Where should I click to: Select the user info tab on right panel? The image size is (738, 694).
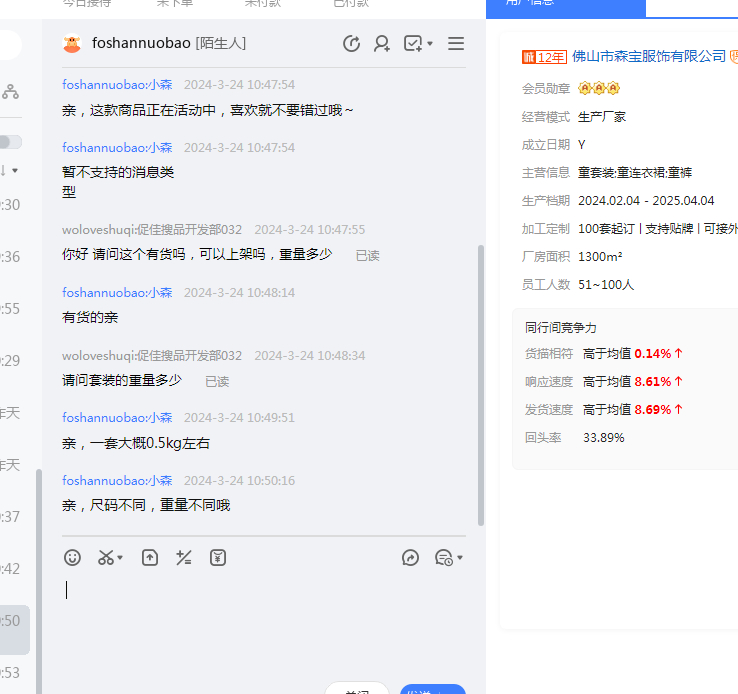point(566,4)
